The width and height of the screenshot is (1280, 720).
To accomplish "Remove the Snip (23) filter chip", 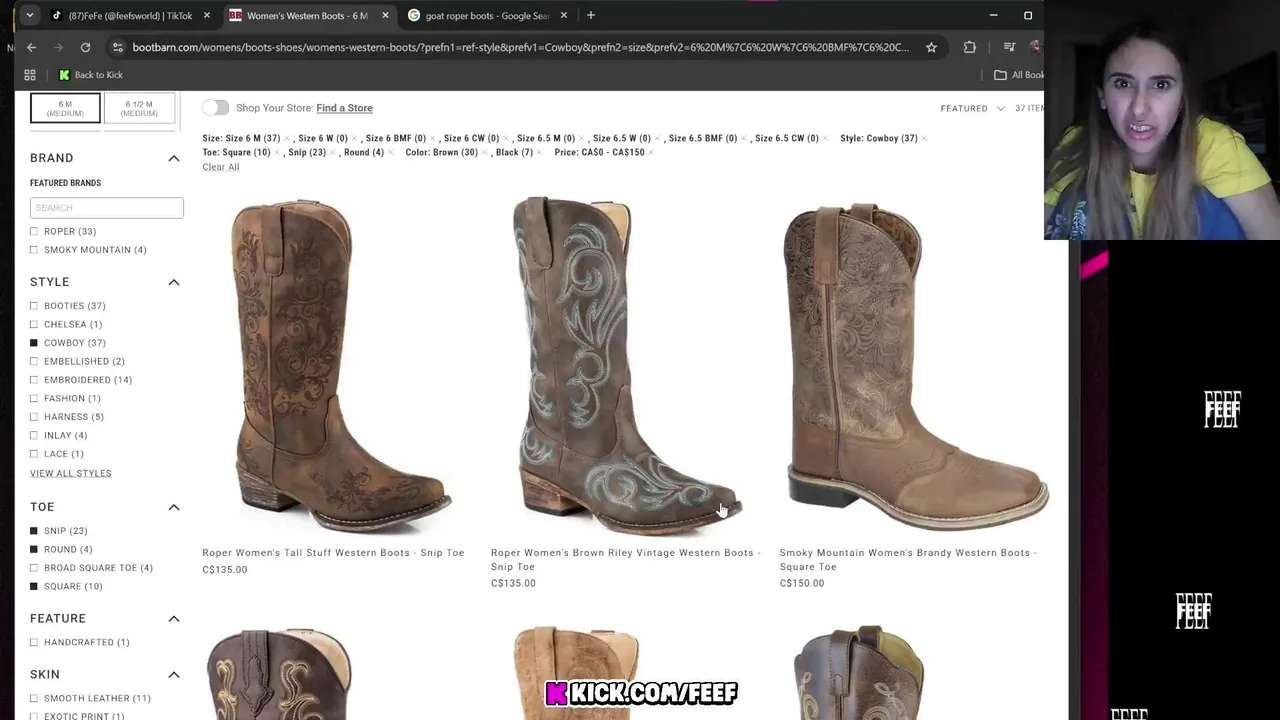I will (x=333, y=153).
